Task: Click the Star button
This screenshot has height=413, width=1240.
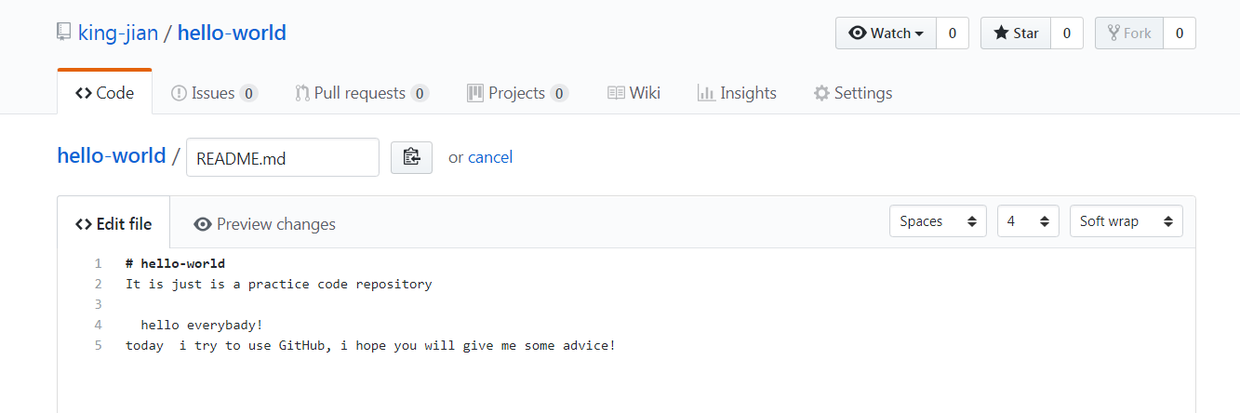Action: [x=1016, y=33]
